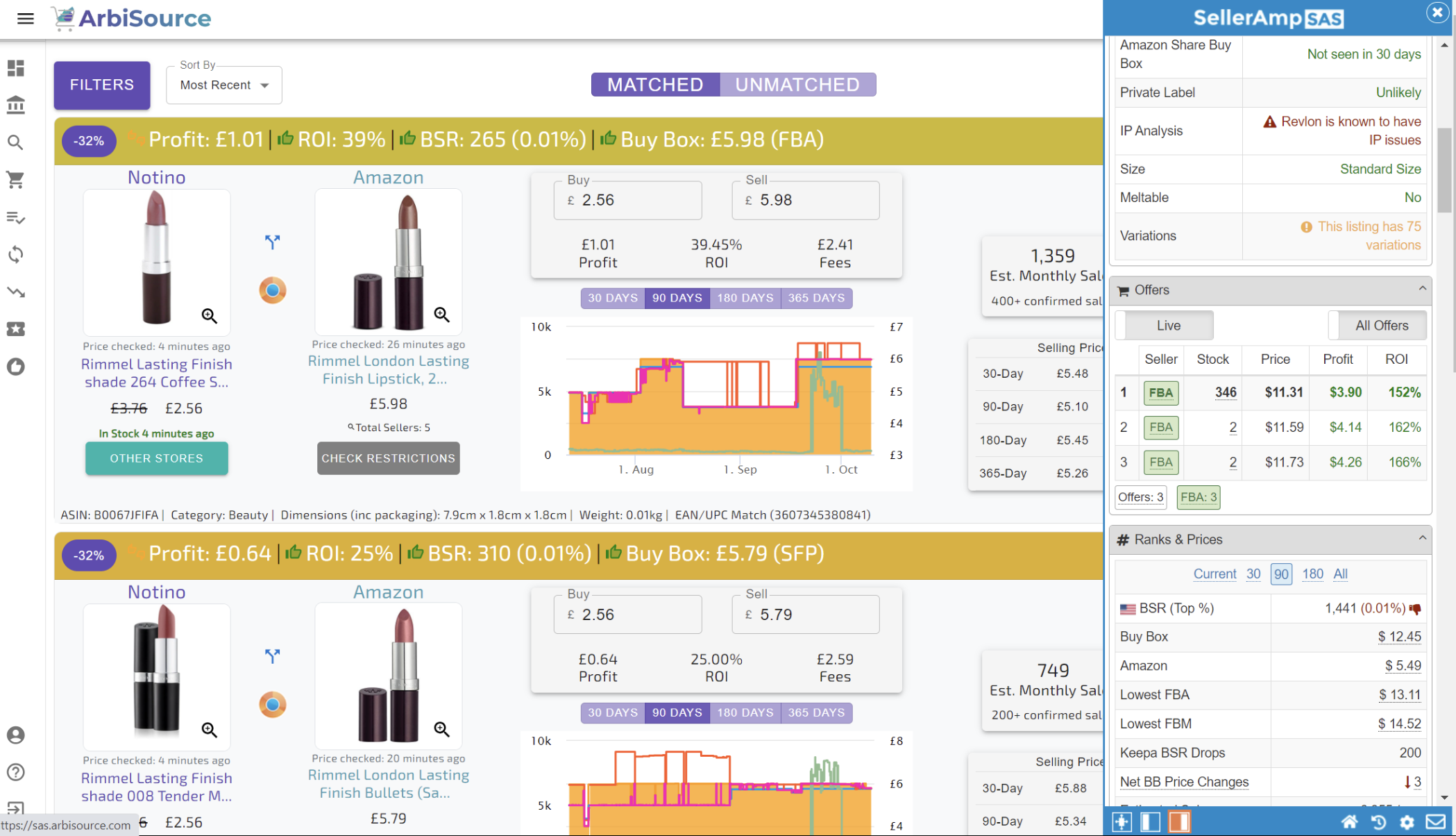Select 180 DAYS chart range in first card
Image resolution: width=1456 pixels, height=836 pixels.
click(745, 298)
